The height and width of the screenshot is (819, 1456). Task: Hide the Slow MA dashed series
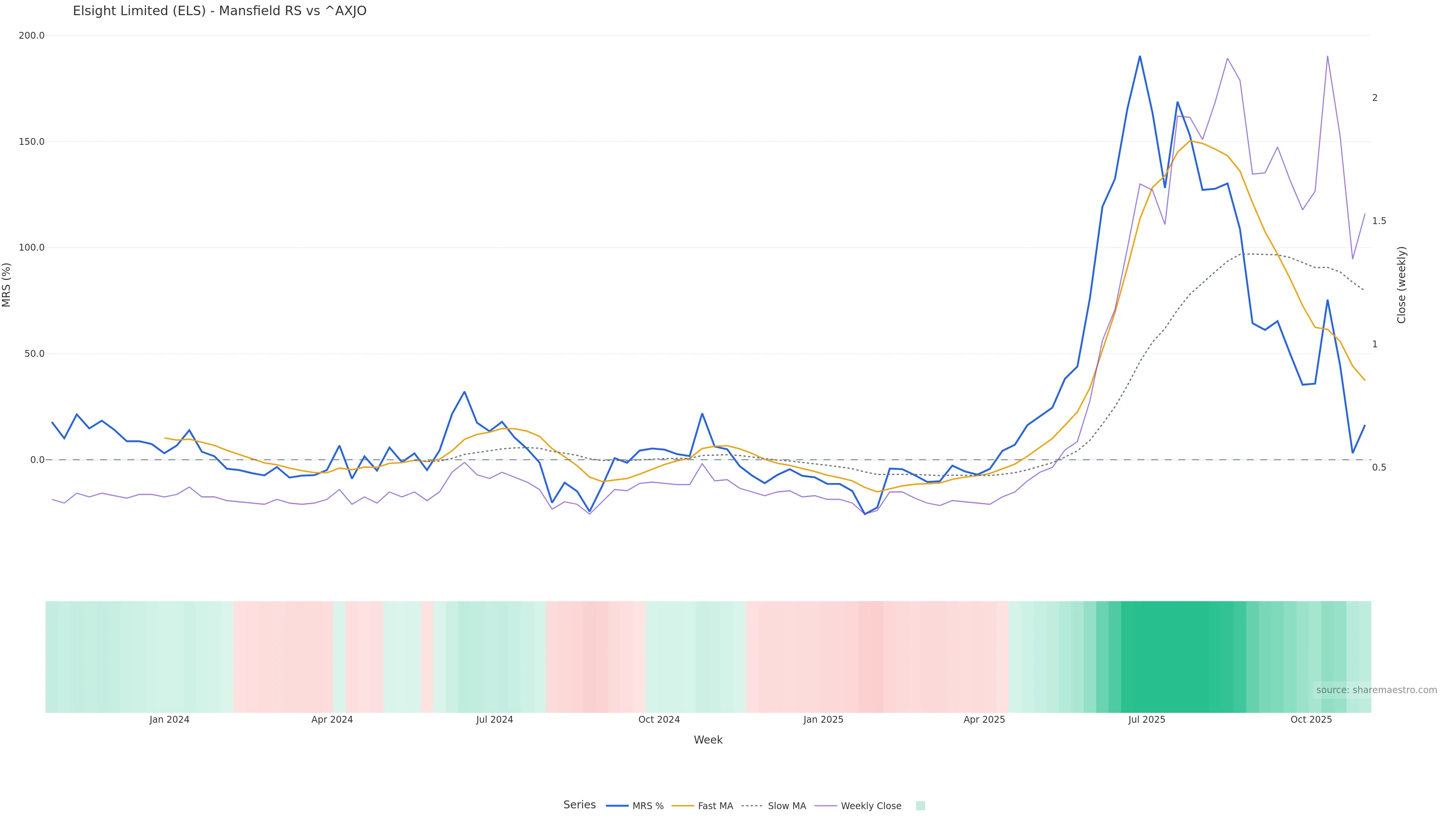(787, 806)
